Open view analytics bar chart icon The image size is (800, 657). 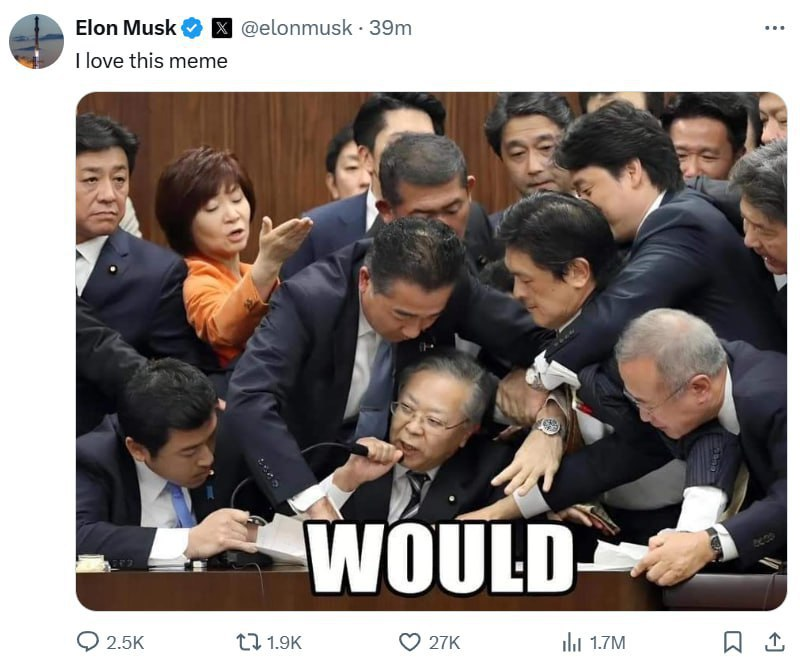[x=571, y=642]
